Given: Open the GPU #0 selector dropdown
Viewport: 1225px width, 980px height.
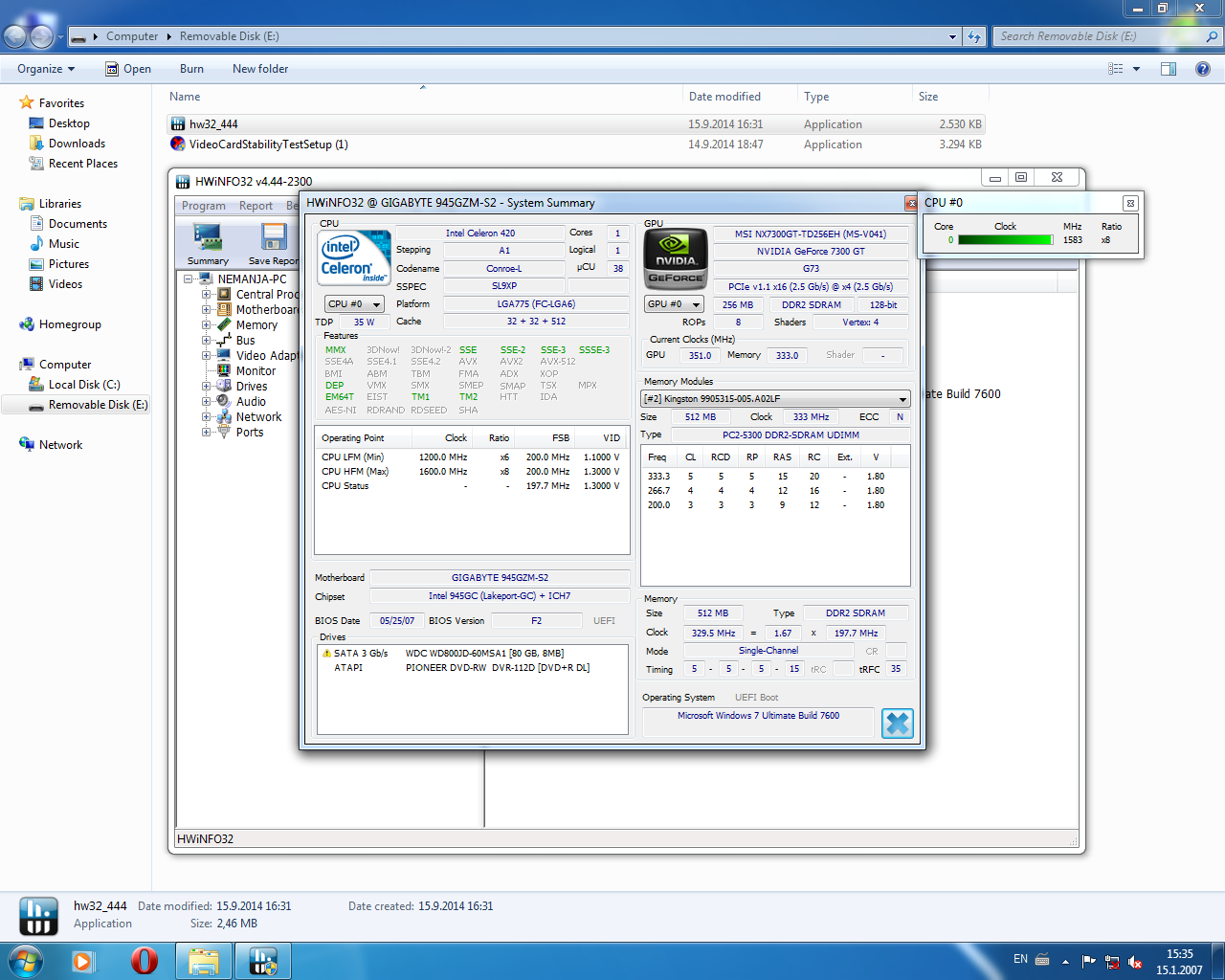Looking at the screenshot, I should [x=674, y=304].
